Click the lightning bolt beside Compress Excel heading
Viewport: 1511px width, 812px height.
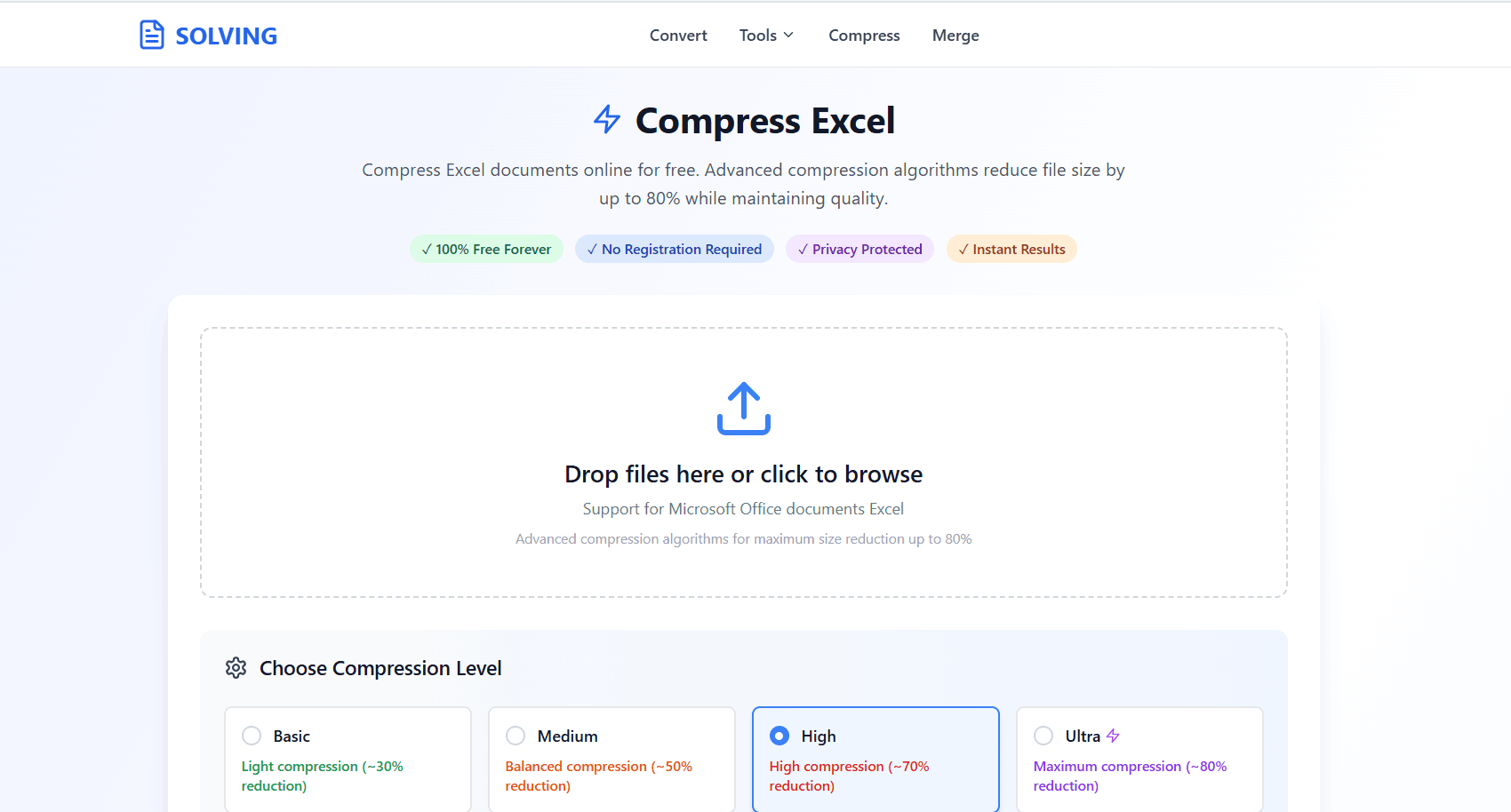tap(607, 120)
